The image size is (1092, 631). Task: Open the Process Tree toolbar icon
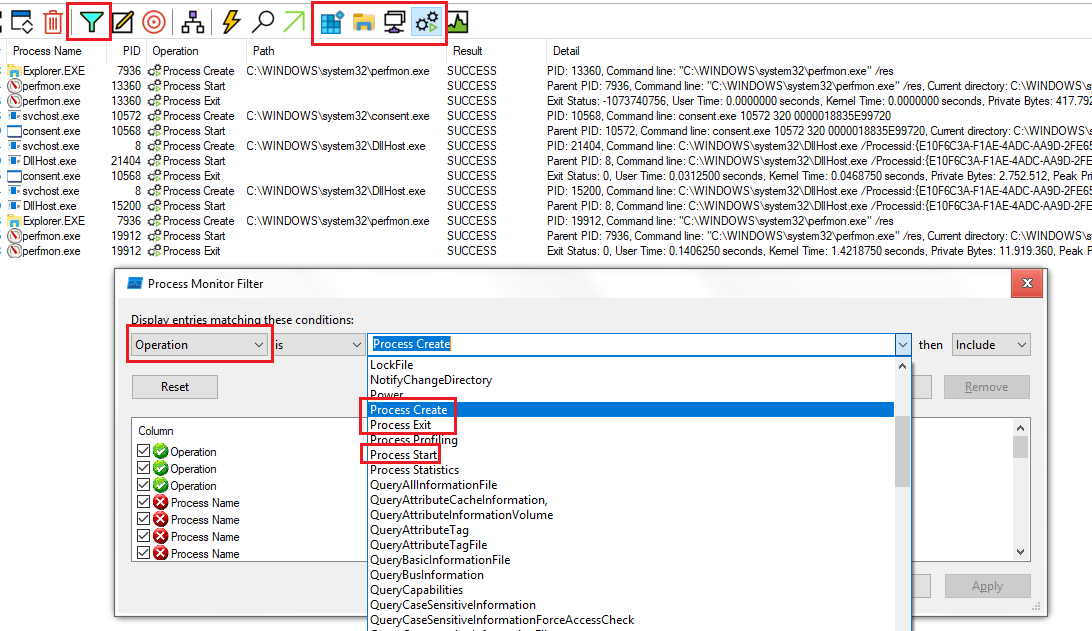193,22
